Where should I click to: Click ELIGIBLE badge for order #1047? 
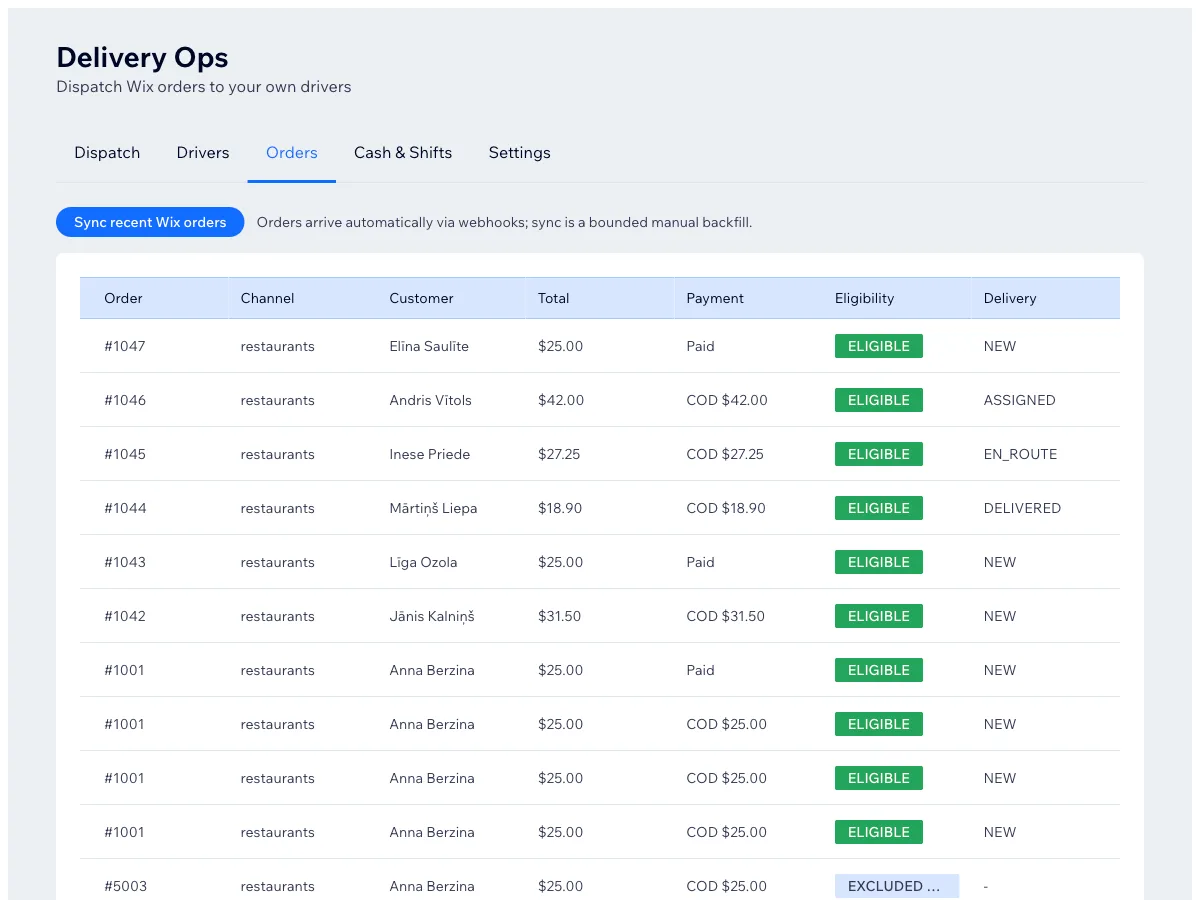[879, 346]
